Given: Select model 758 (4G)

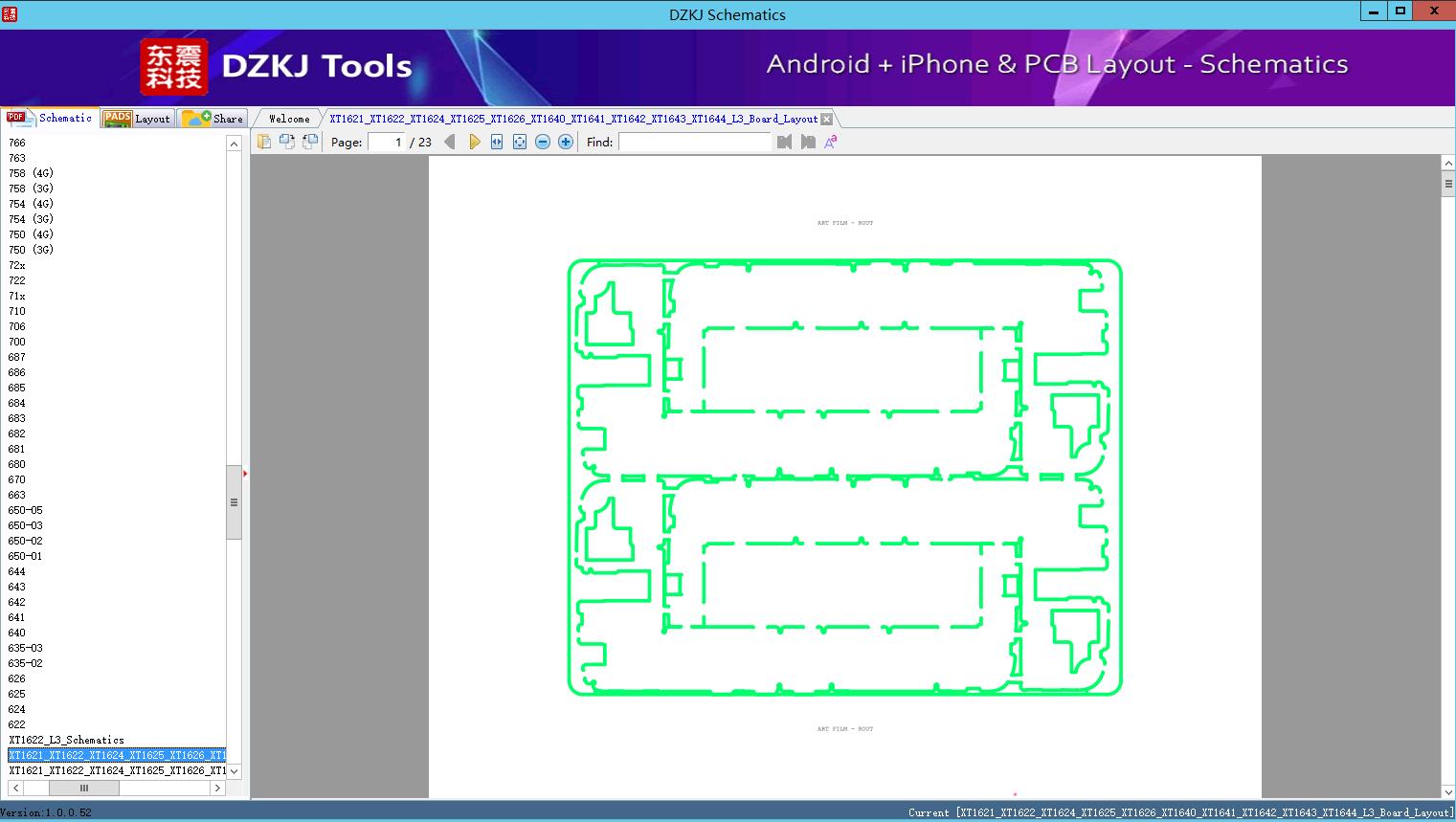Looking at the screenshot, I should click(31, 173).
